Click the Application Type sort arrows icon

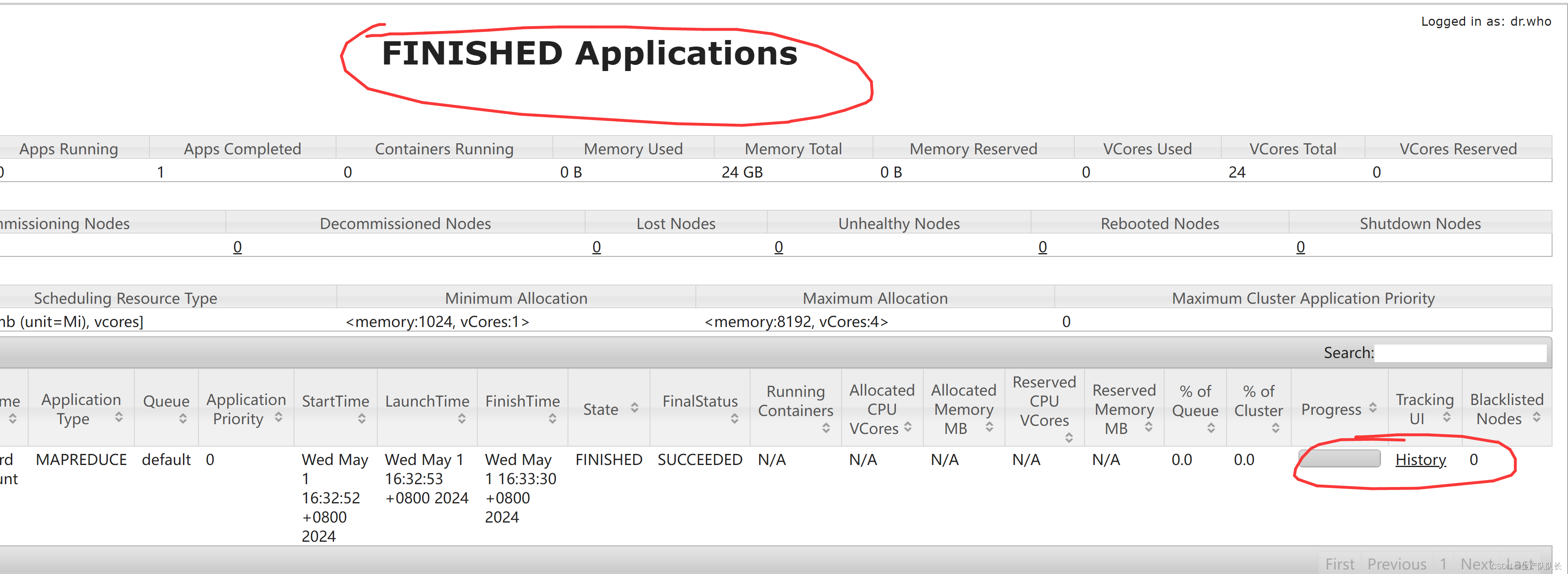point(119,418)
